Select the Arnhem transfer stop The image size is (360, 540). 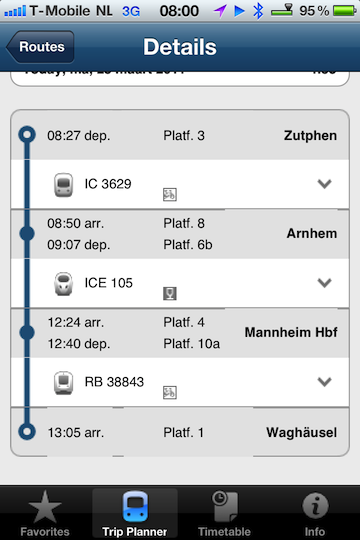180,234
